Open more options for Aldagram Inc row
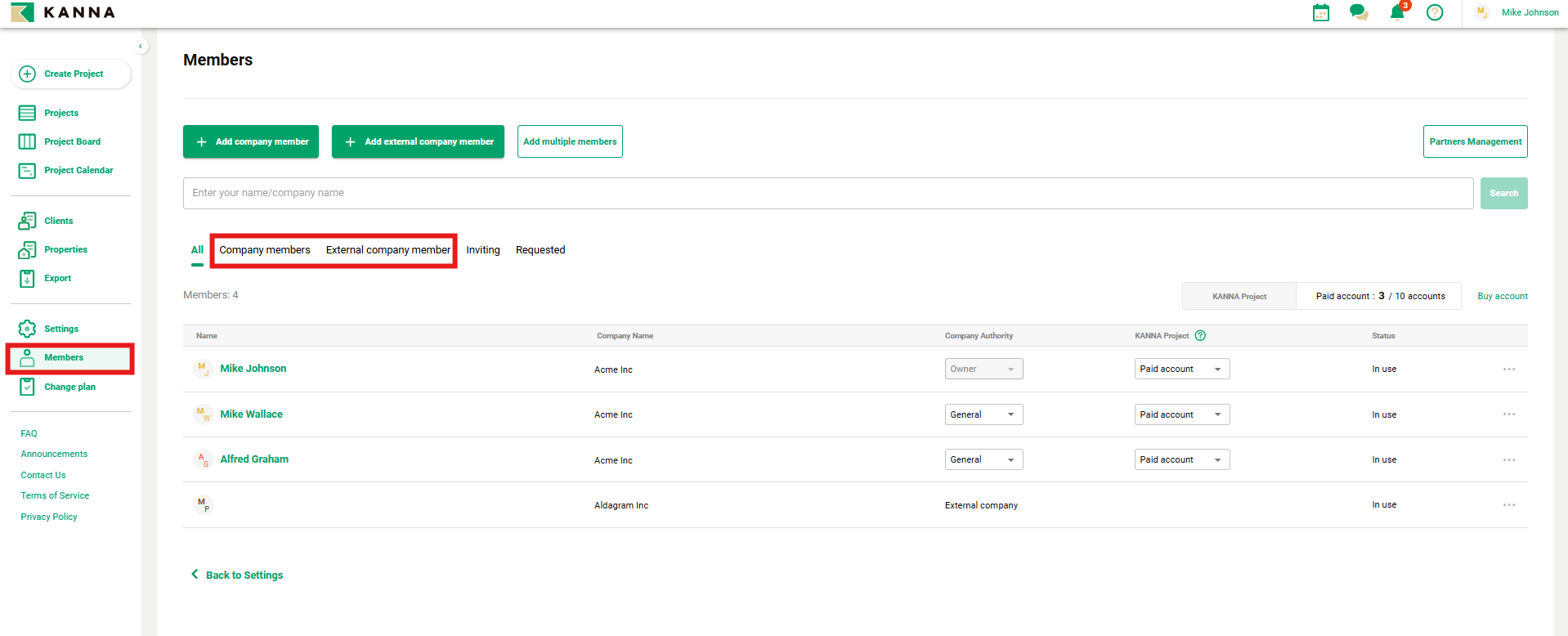The image size is (1568, 636). [1508, 505]
